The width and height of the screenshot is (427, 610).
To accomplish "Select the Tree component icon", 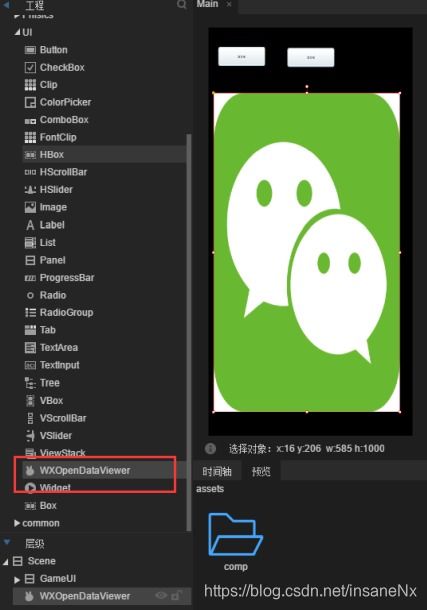I will (x=30, y=383).
